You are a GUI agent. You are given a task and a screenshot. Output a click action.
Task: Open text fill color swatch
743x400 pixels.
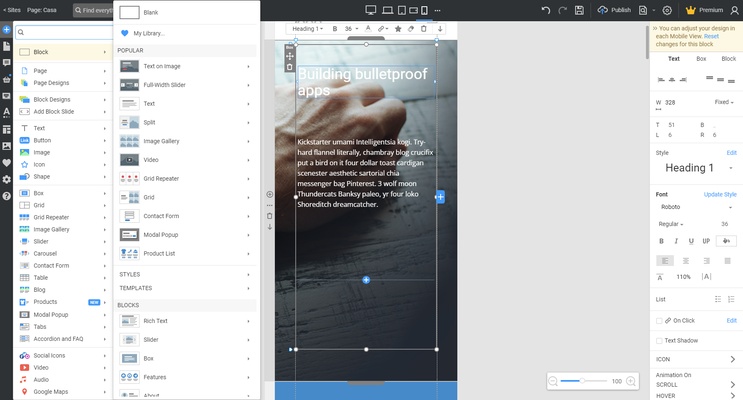(726, 241)
